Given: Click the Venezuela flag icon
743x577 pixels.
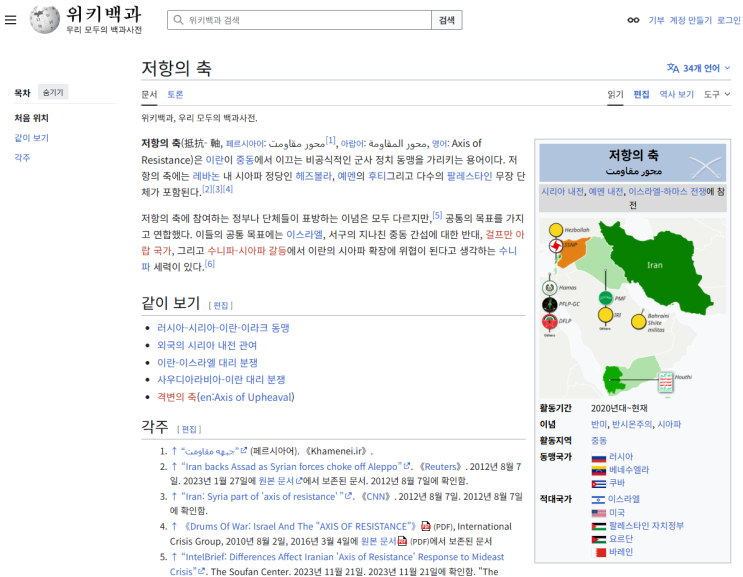Looking at the screenshot, I should pyautogui.click(x=599, y=471).
